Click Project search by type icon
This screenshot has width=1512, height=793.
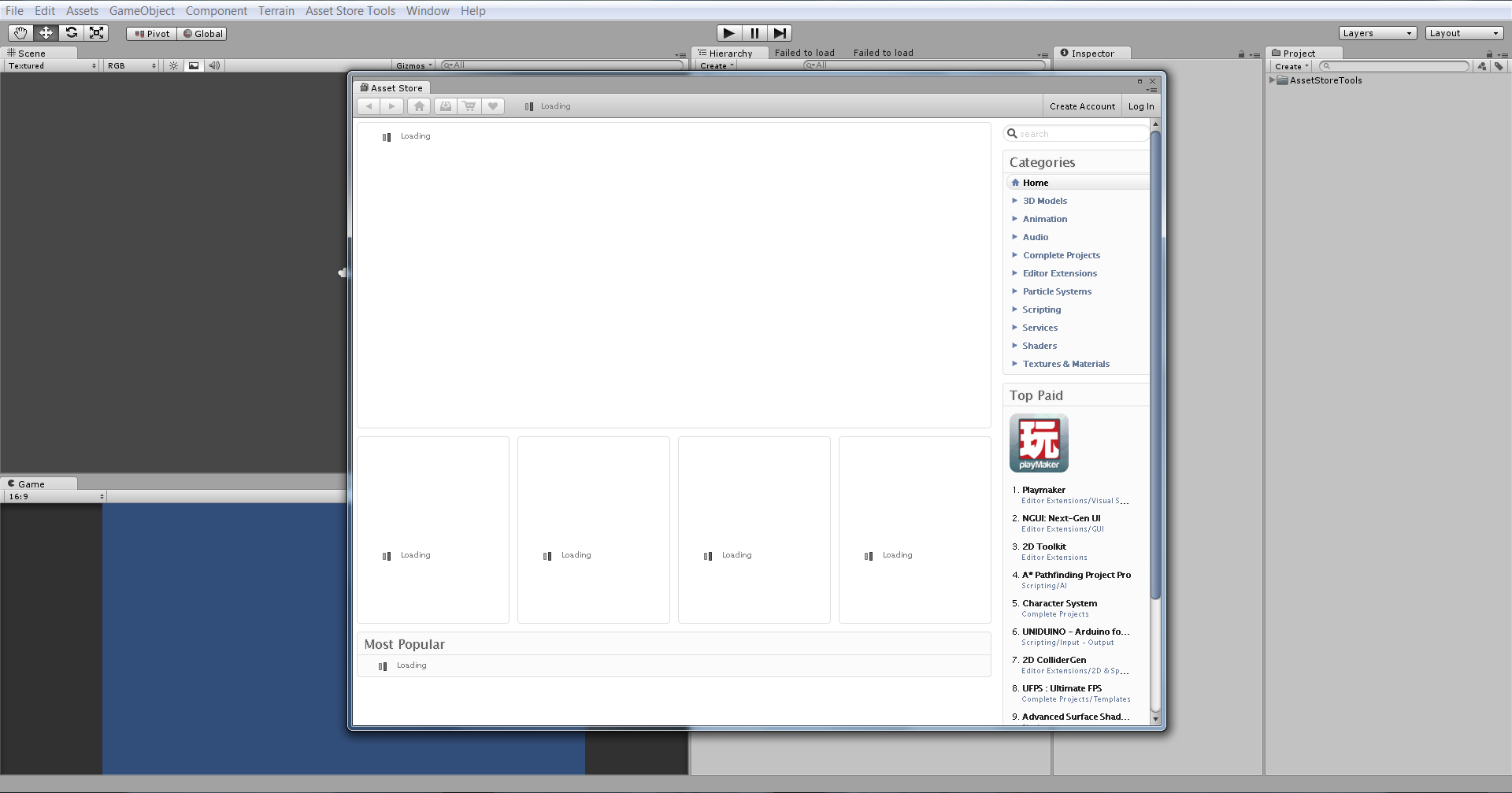point(1482,67)
